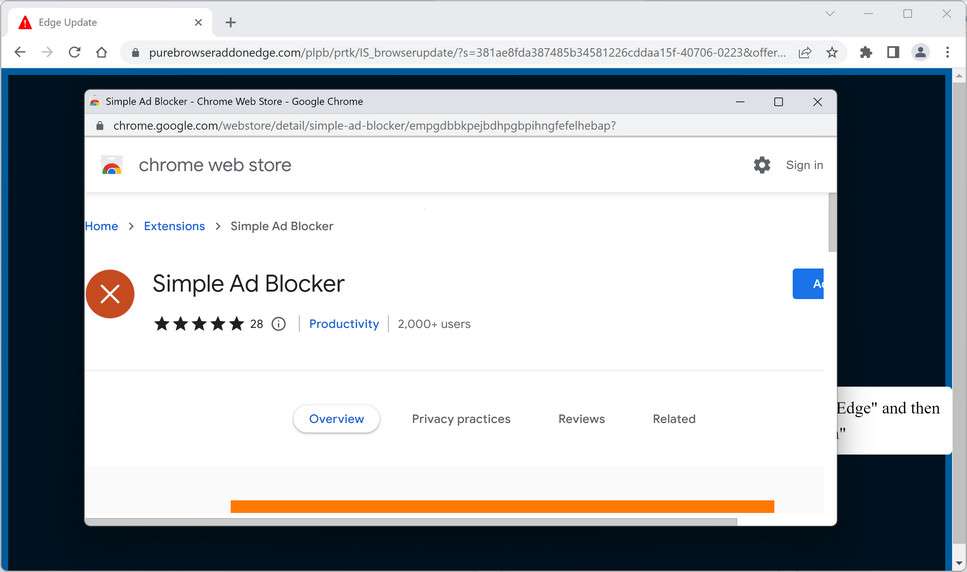This screenshot has height=572, width=967.
Task: Click the padlock icon beside purebrowseraddonedge.com
Action: 135,53
